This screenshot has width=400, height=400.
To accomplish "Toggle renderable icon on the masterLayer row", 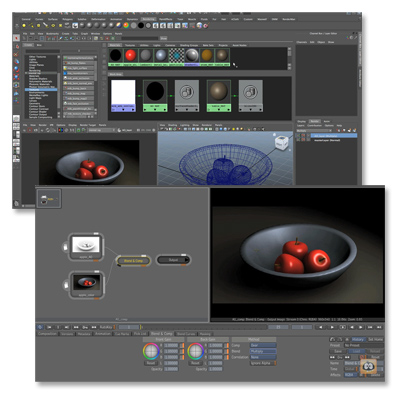I will (x=299, y=140).
